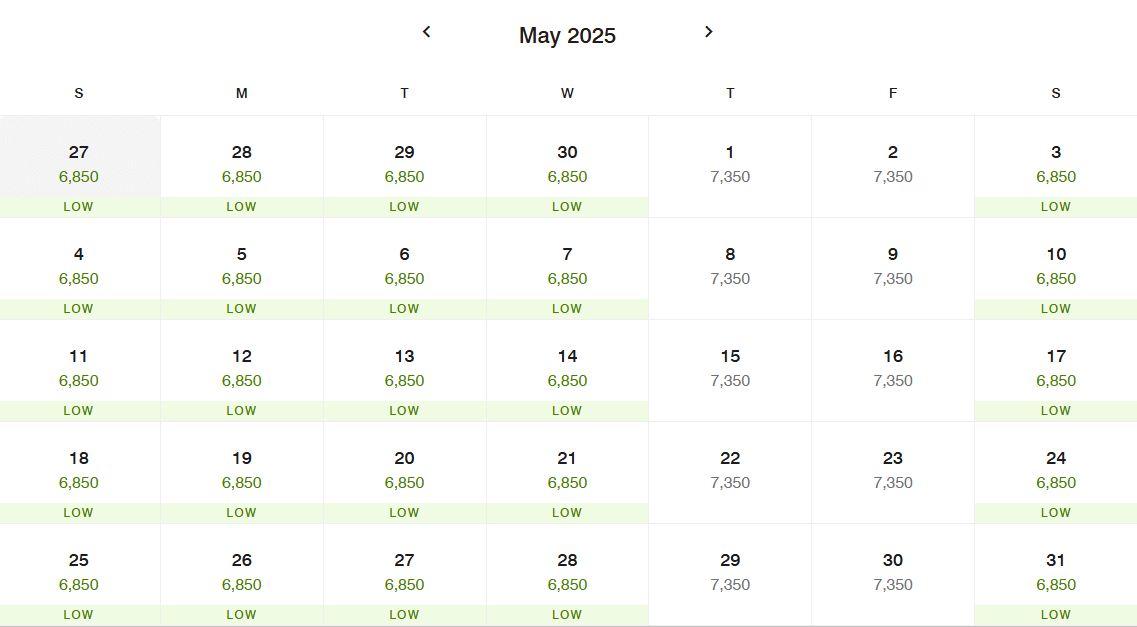Select Saturday May 17 date
The width and height of the screenshot is (1137, 627).
coord(1056,371)
